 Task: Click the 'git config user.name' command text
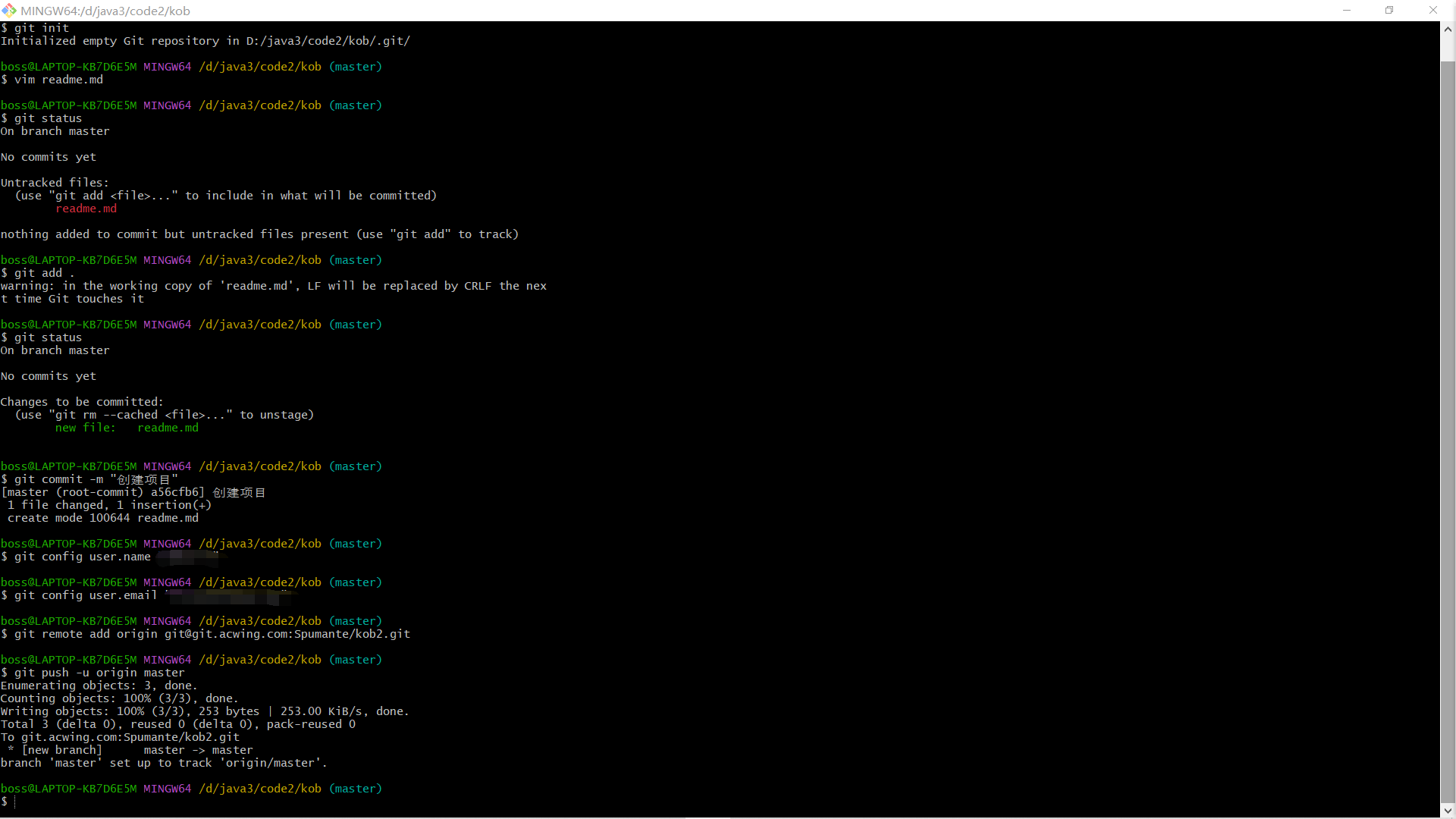82,557
